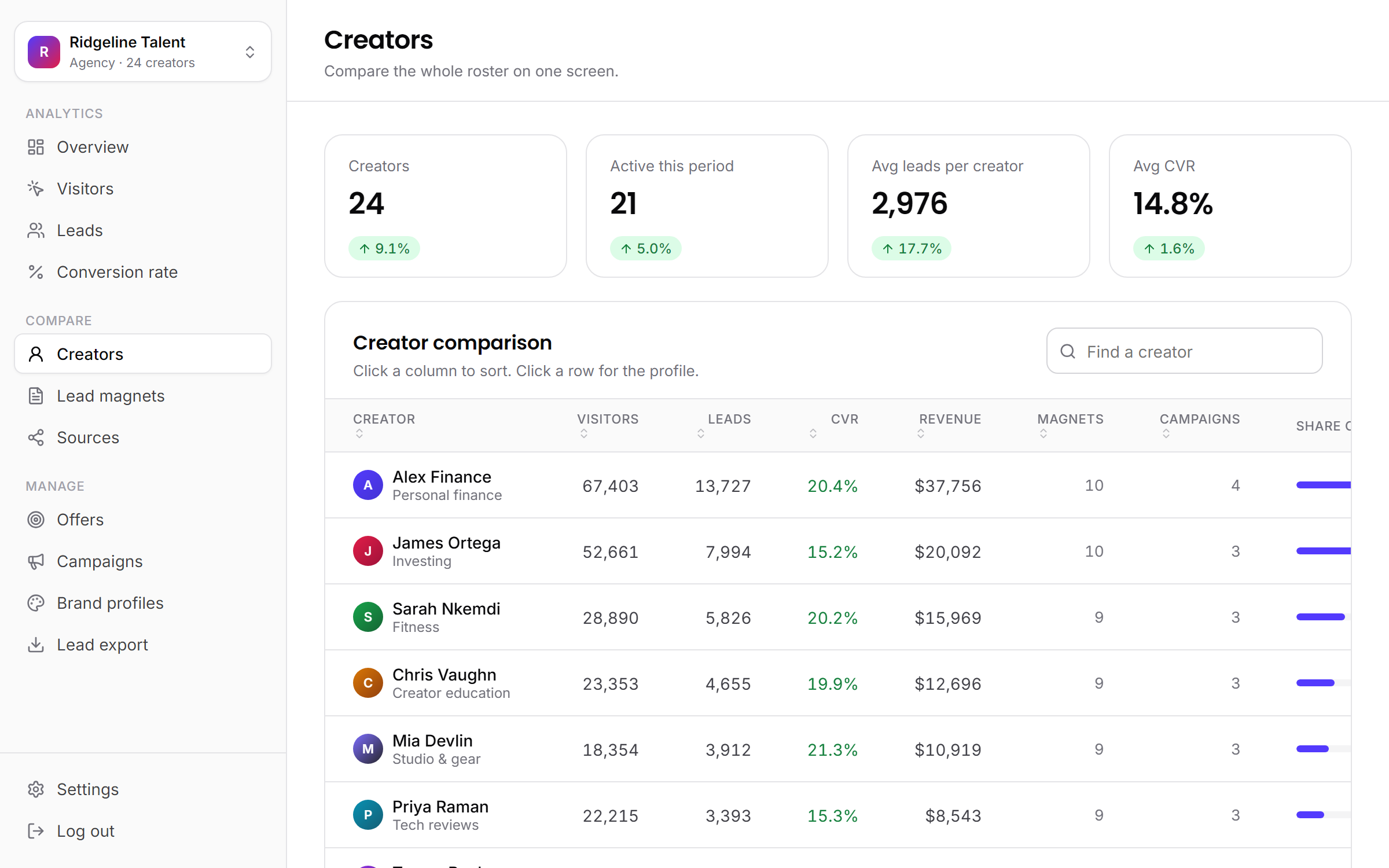
Task: Navigate to Conversion rate
Action: pyautogui.click(x=143, y=272)
